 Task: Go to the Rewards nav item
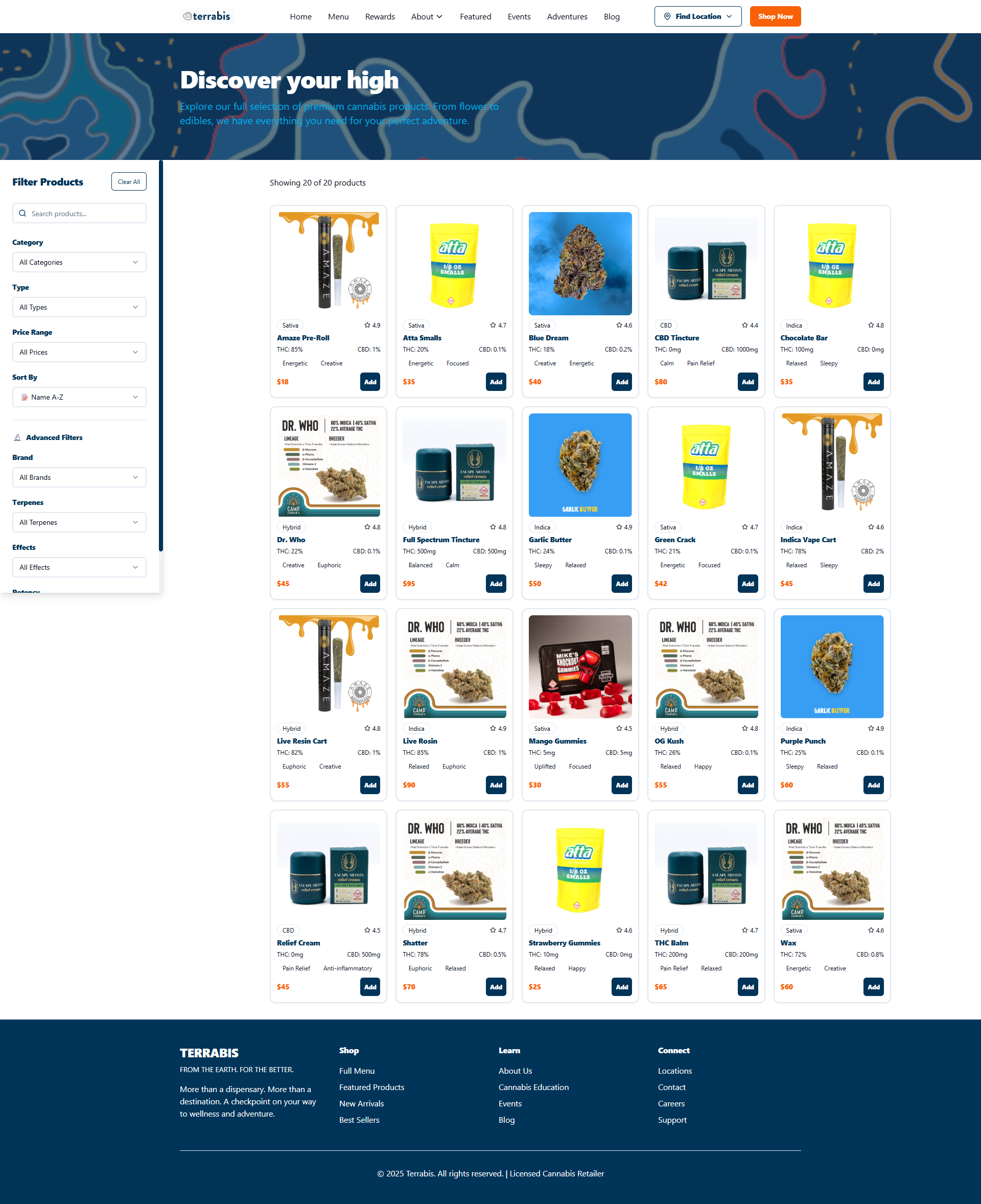[380, 16]
